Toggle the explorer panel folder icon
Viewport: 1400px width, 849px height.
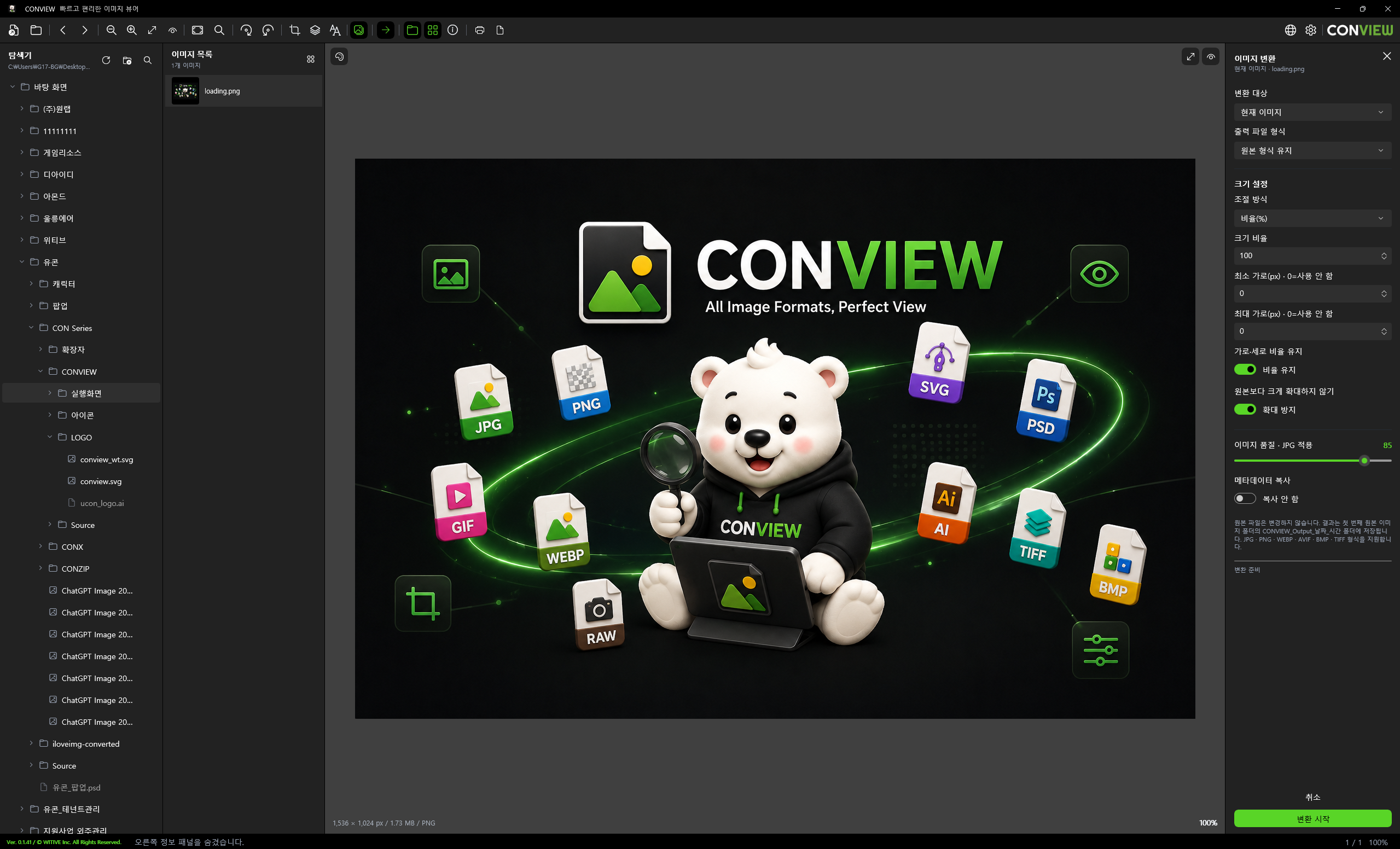(x=412, y=30)
